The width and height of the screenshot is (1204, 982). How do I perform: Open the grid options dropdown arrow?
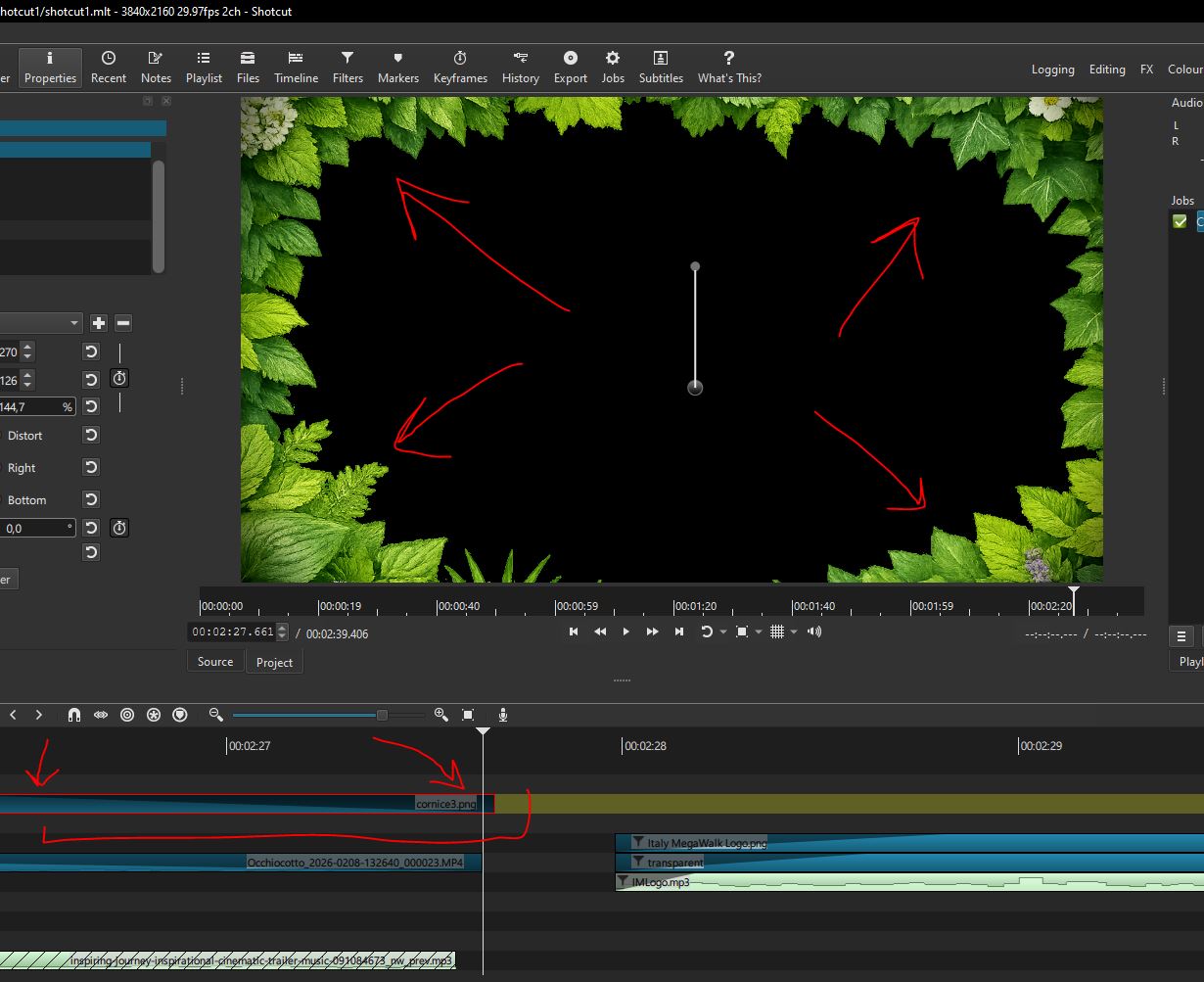pos(794,632)
